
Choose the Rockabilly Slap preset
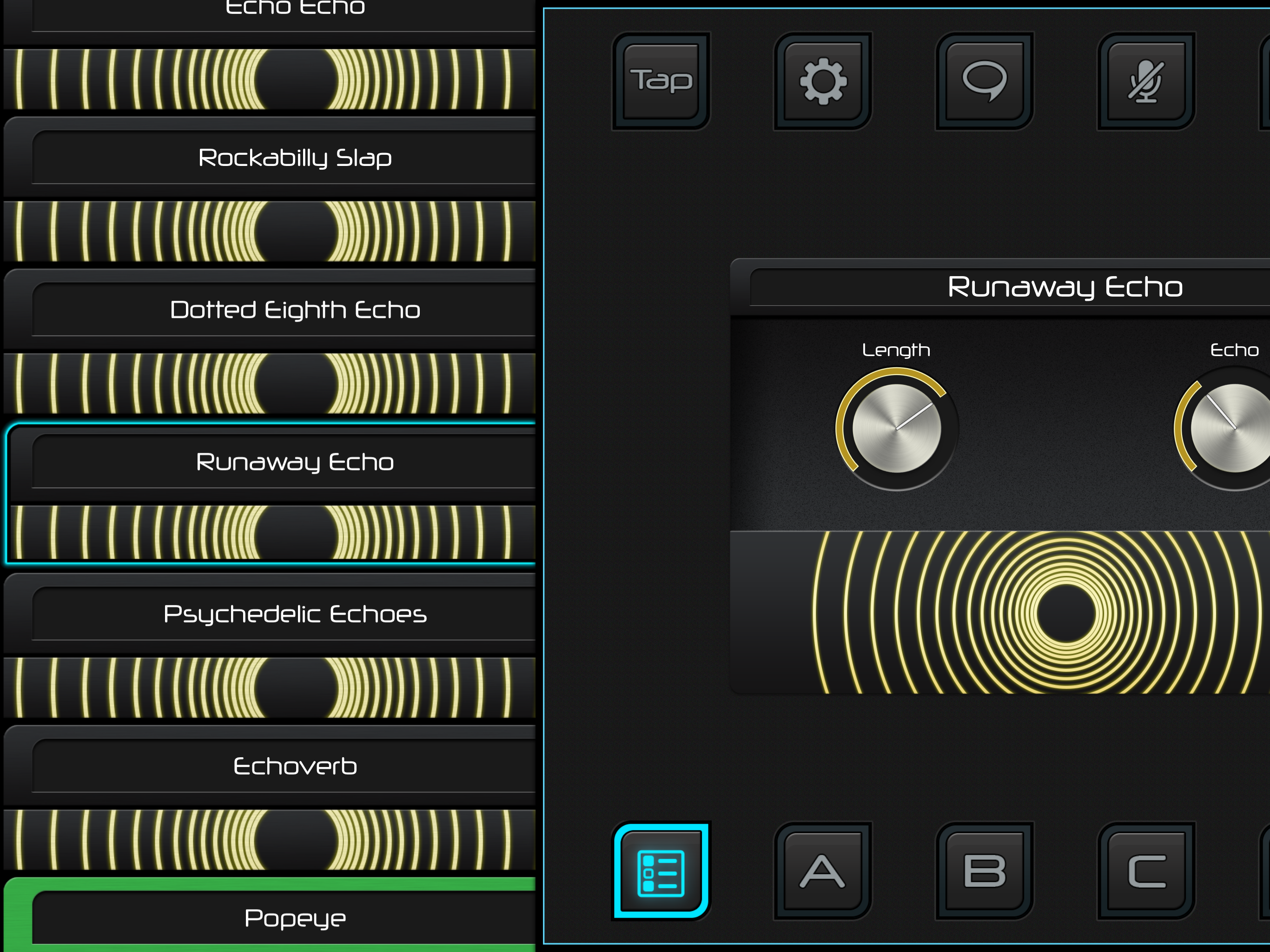pos(295,158)
